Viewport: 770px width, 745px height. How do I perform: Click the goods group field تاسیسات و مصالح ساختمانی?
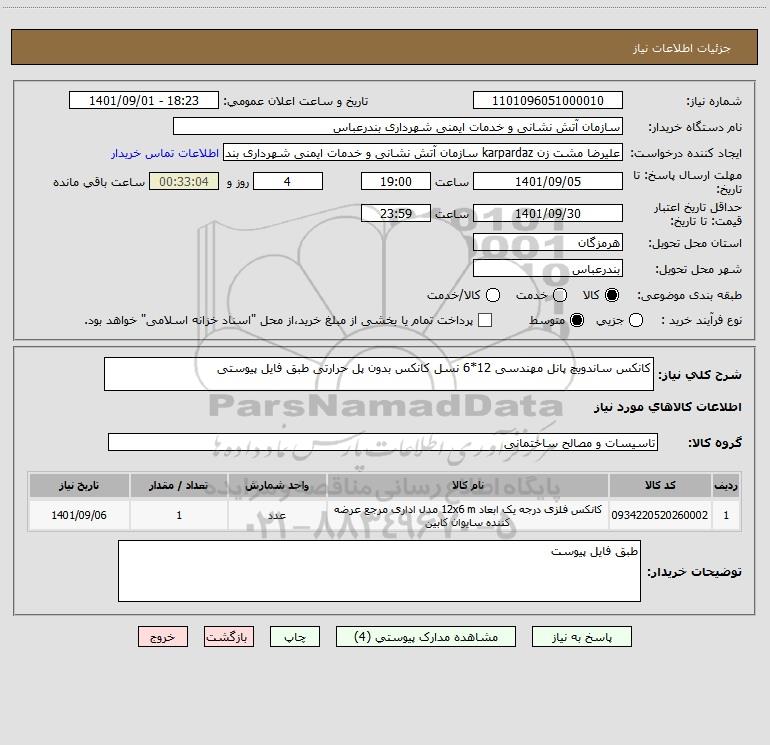[x=383, y=442]
